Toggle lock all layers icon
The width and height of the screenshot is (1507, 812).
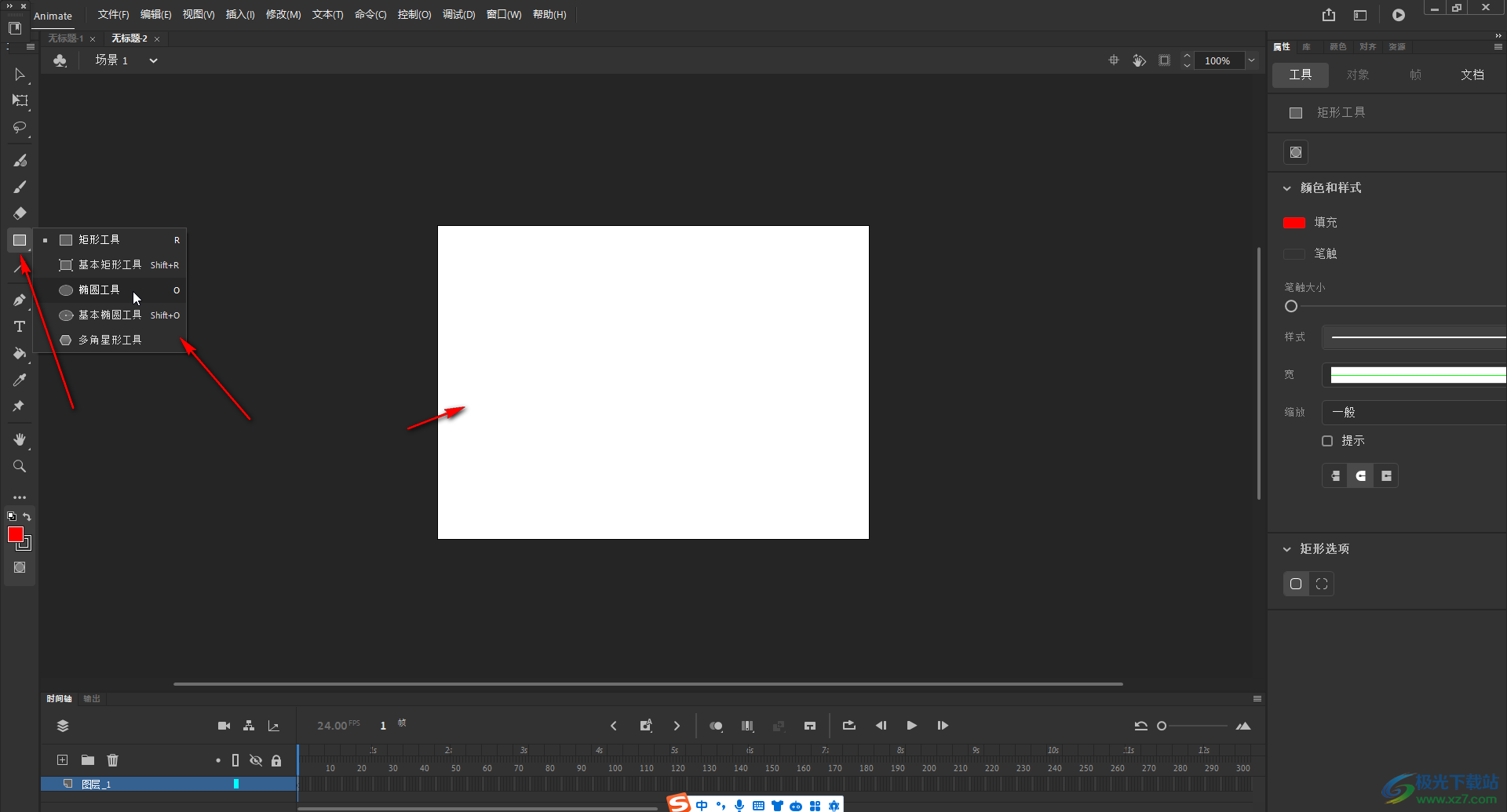click(276, 760)
